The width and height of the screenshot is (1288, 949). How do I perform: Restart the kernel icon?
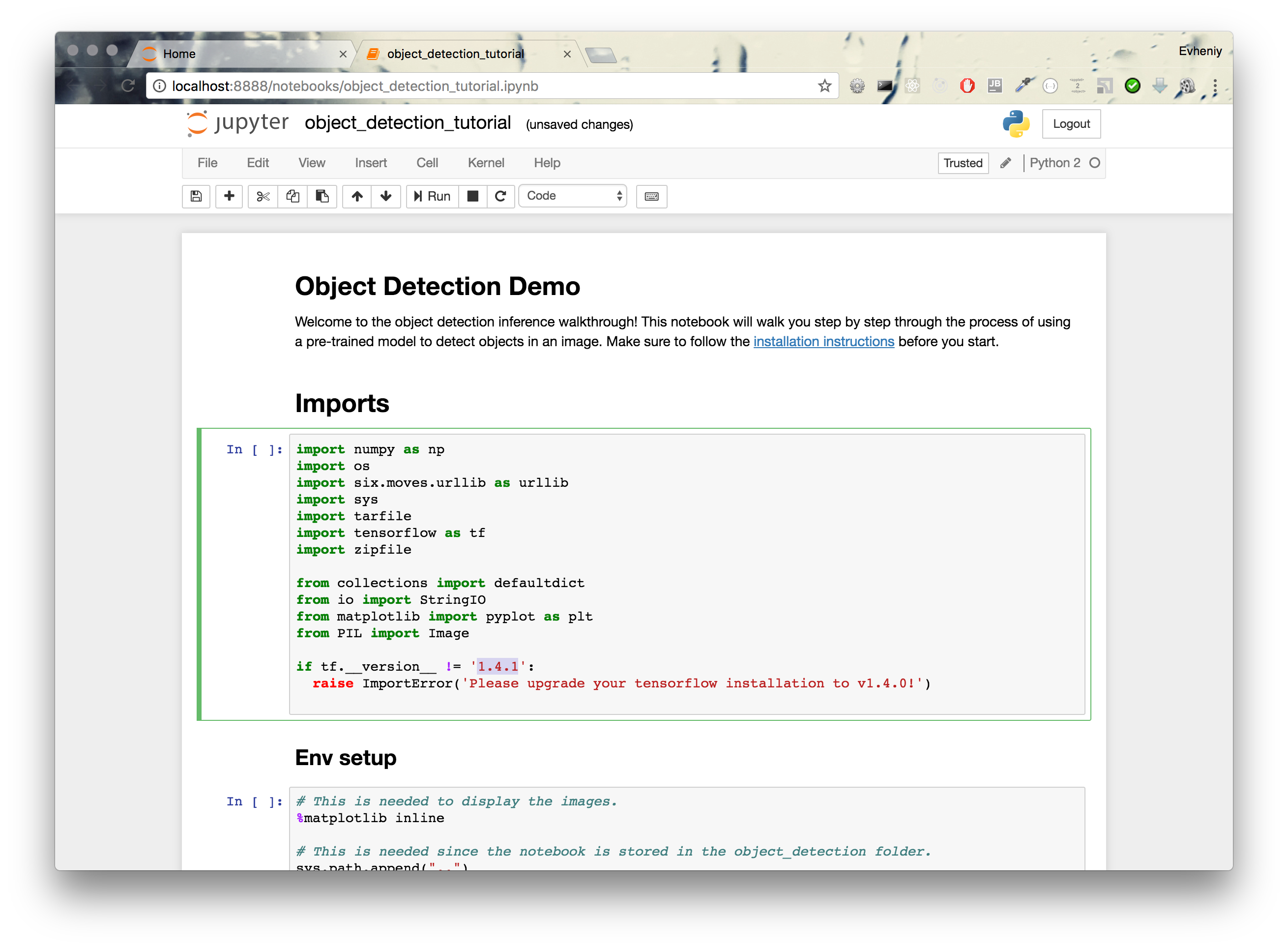[501, 197]
